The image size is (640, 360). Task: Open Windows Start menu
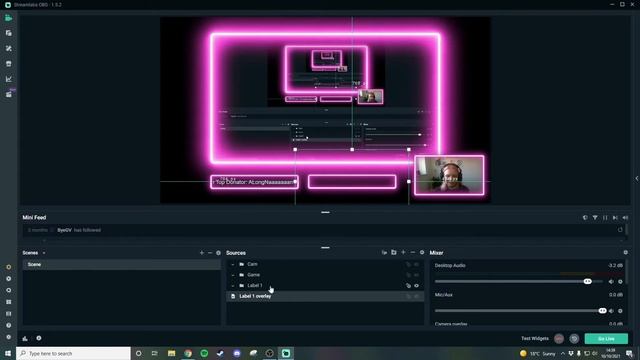click(x=8, y=353)
